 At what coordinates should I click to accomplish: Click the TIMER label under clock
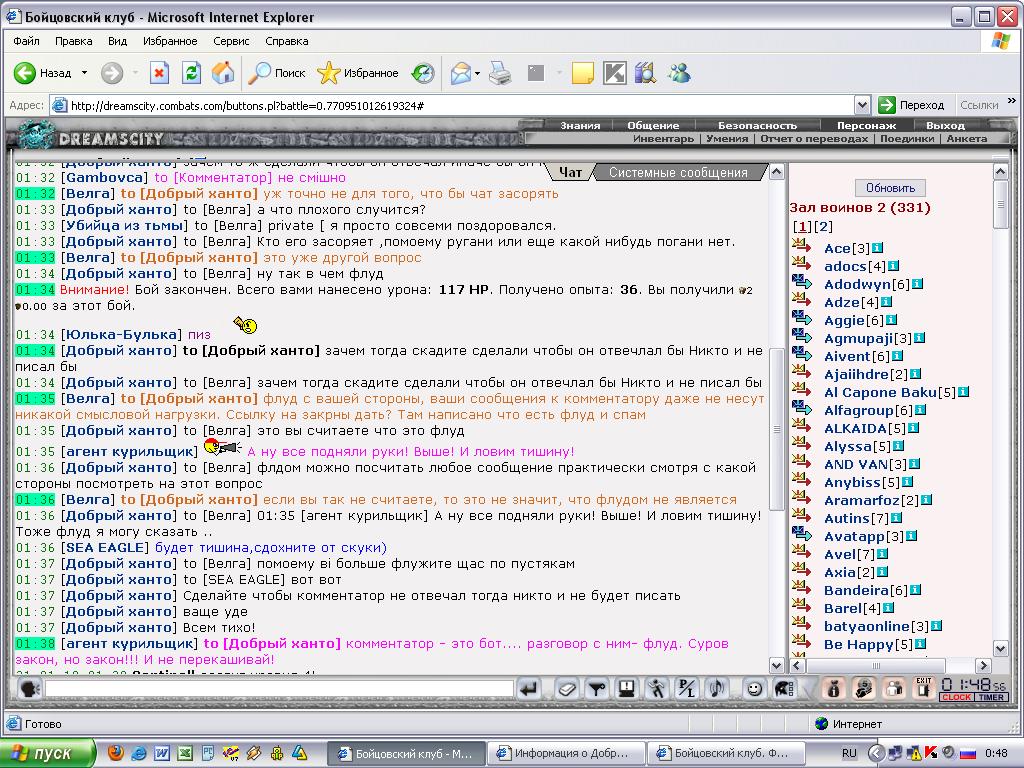[x=991, y=697]
